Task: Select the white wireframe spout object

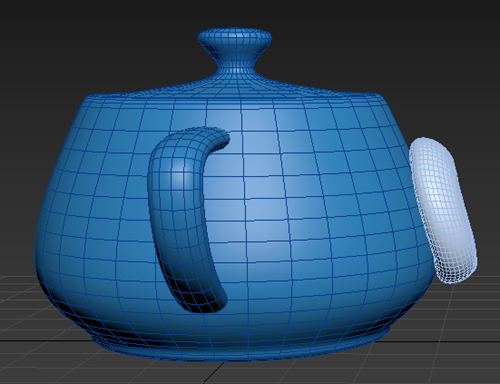Action: coord(443,211)
